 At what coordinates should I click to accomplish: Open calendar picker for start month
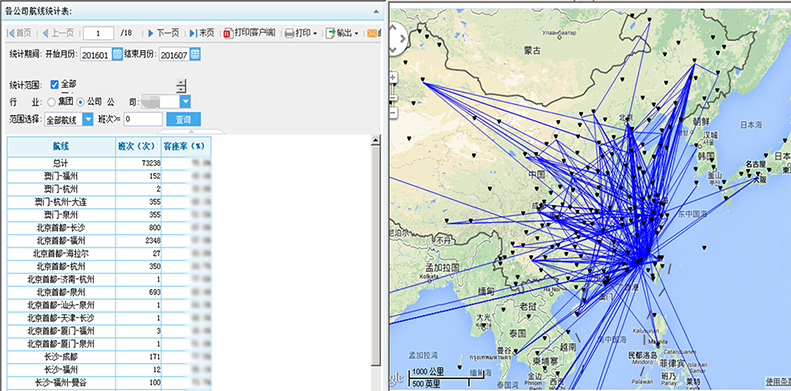(x=117, y=54)
